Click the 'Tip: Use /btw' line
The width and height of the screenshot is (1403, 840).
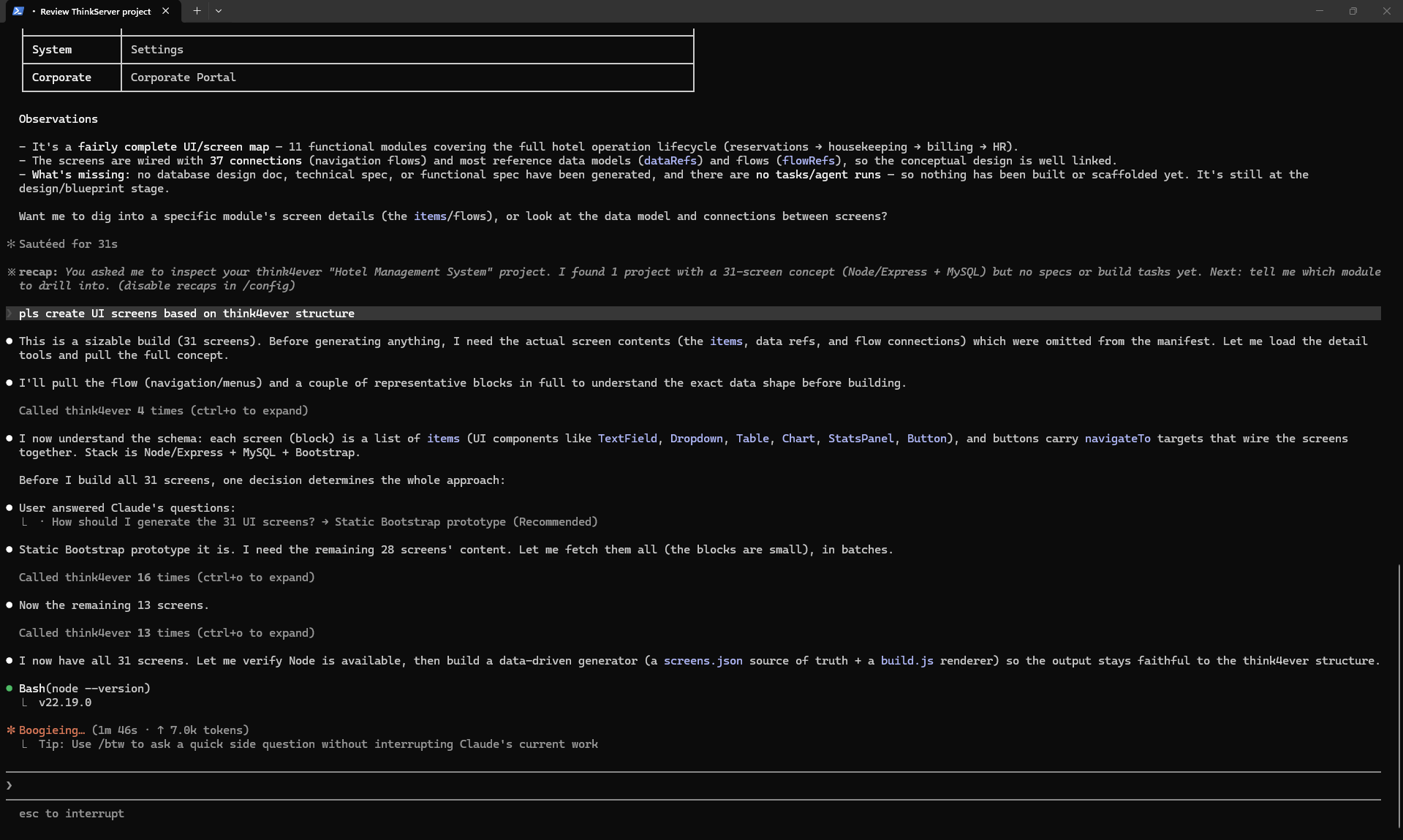[318, 744]
